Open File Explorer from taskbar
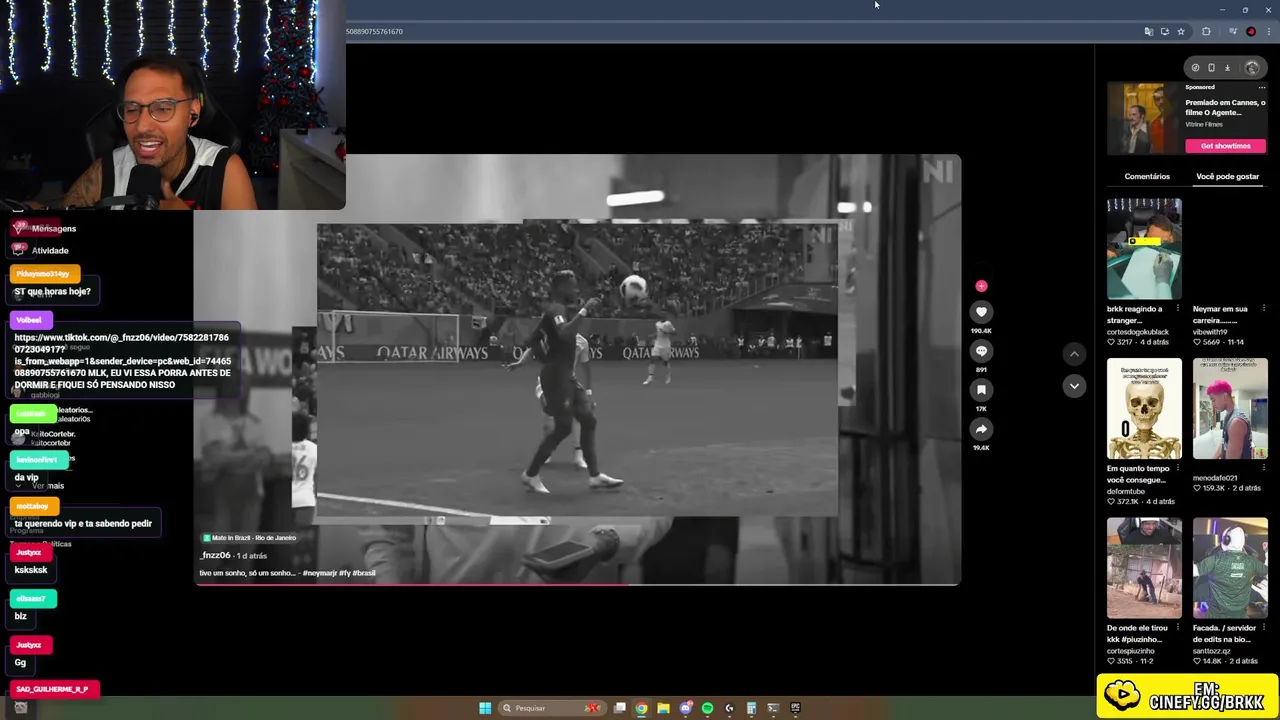This screenshot has width=1280, height=720. (663, 708)
